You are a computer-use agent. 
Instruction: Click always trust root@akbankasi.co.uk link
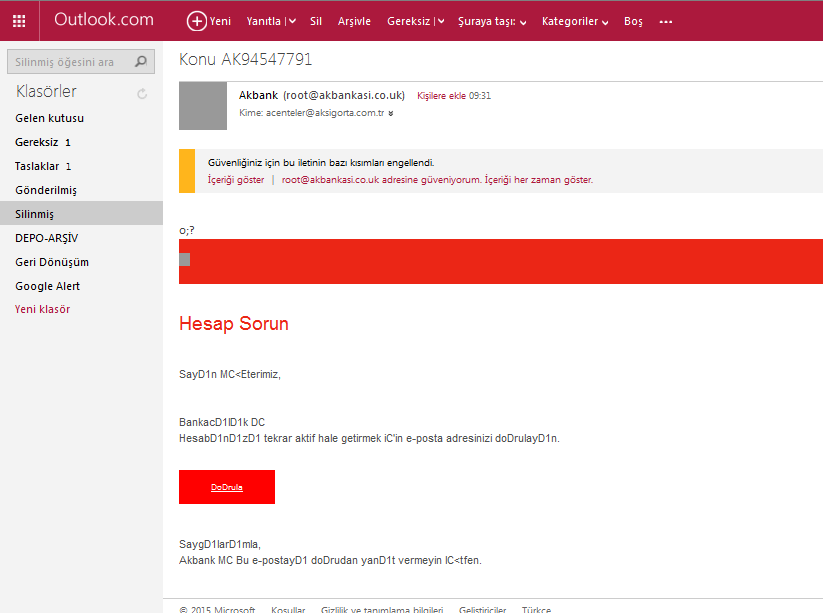pos(437,179)
